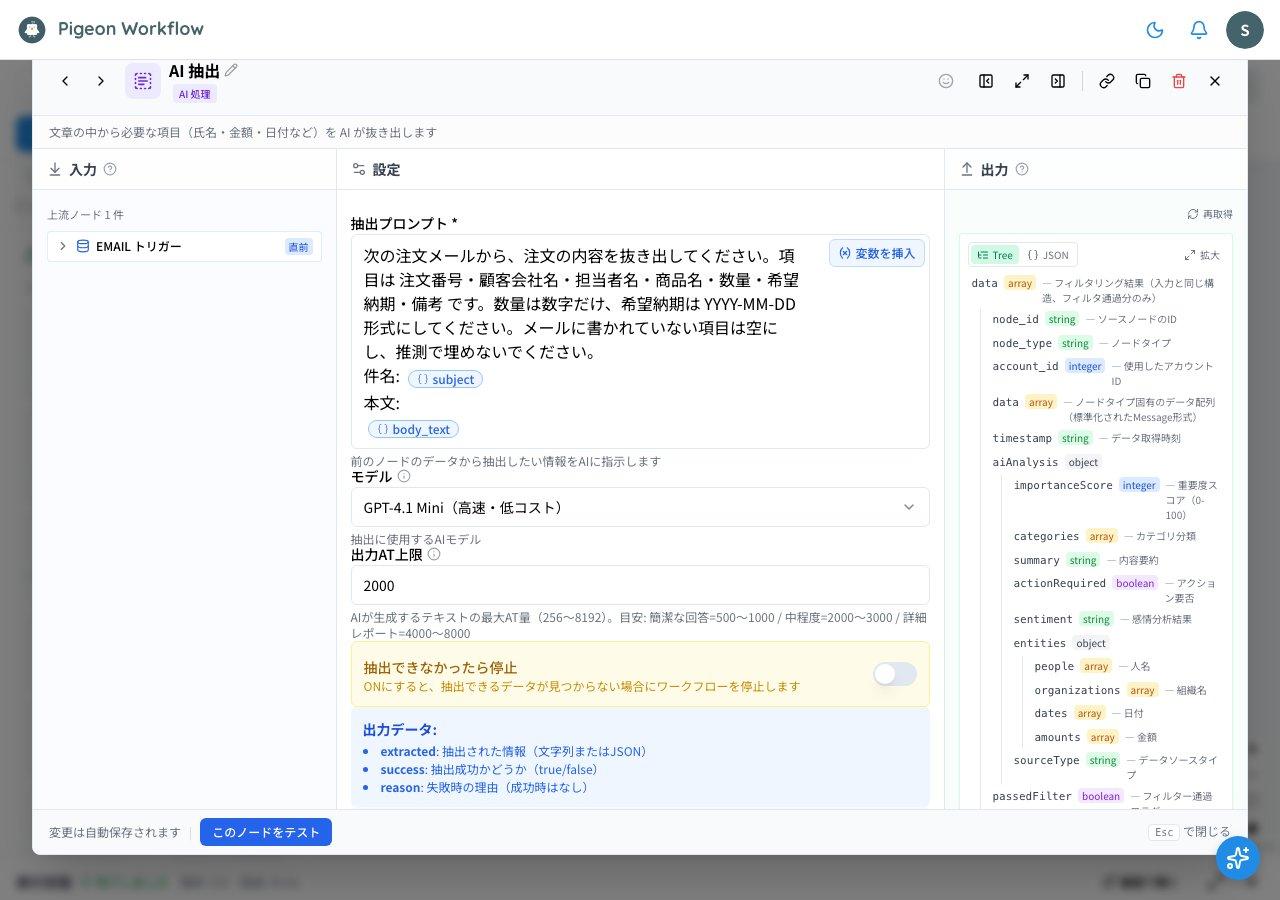This screenshot has width=1280, height=900.
Task: Click 拡大 to enlarge output tree
Action: coord(1202,255)
